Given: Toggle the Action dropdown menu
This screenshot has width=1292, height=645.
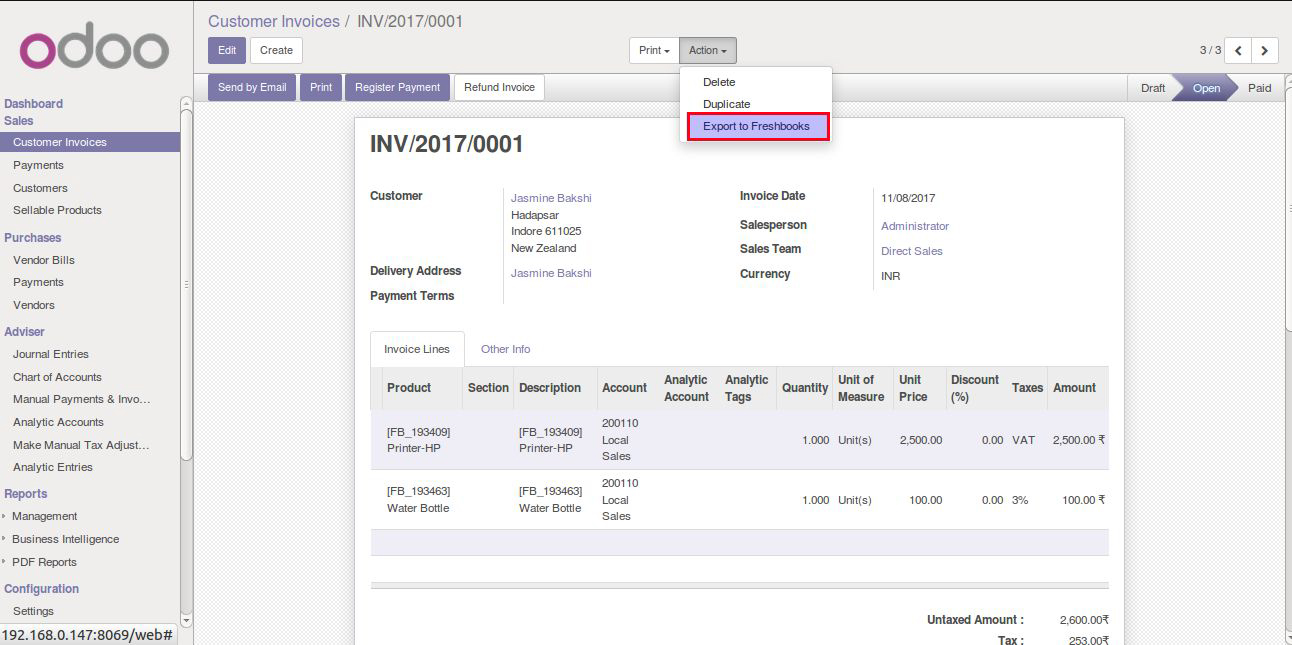Looking at the screenshot, I should (x=708, y=50).
